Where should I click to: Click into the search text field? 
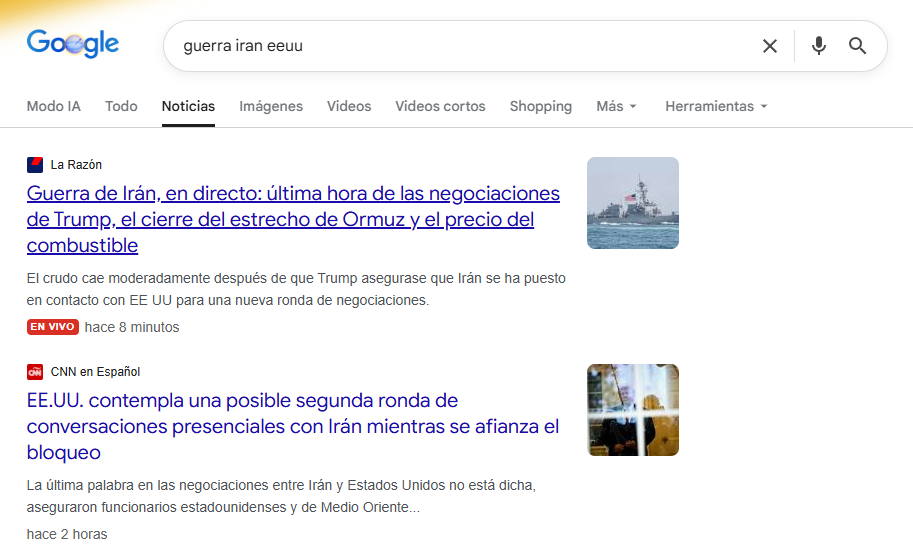tap(460, 46)
